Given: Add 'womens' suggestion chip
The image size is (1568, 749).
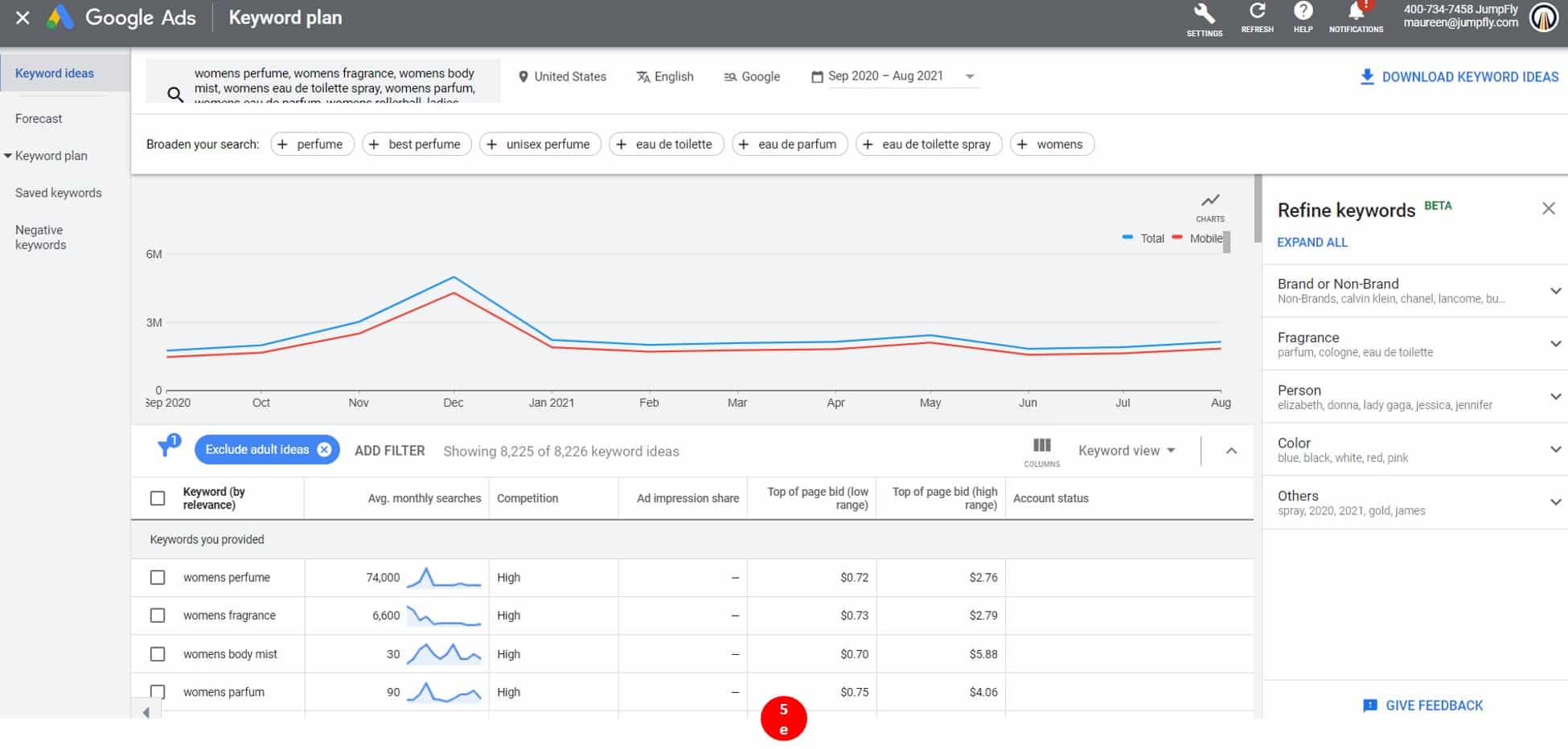Looking at the screenshot, I should point(1052,144).
